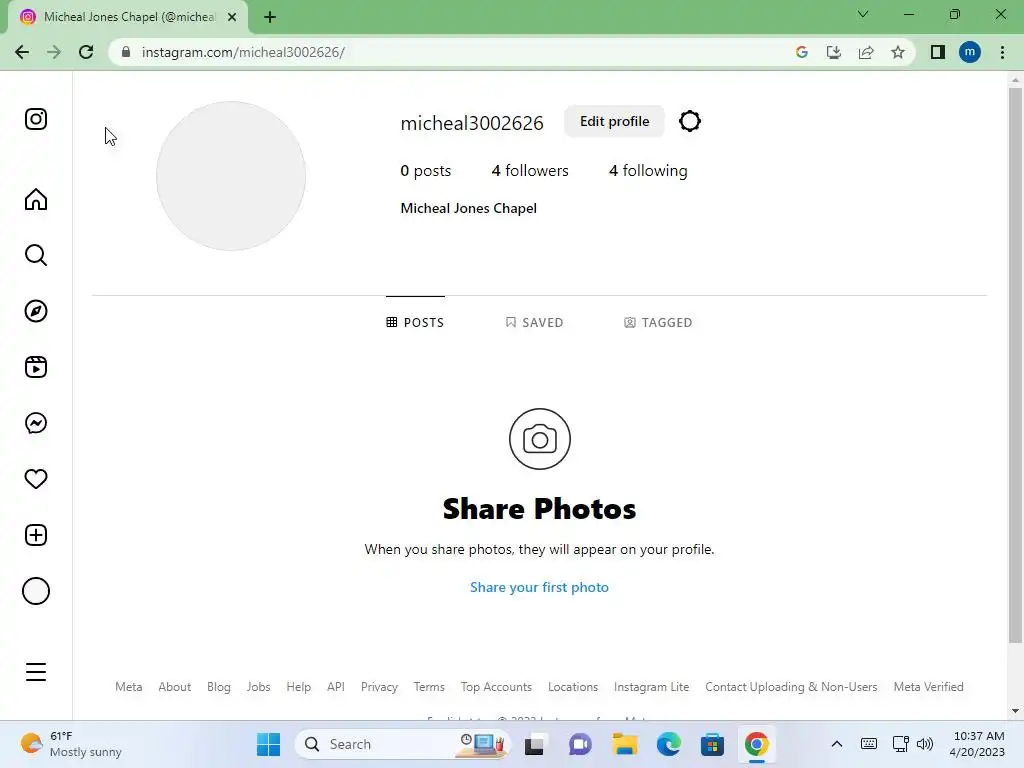The image size is (1024, 768).
Task: Open Reels from the sidebar
Action: pyautogui.click(x=36, y=367)
